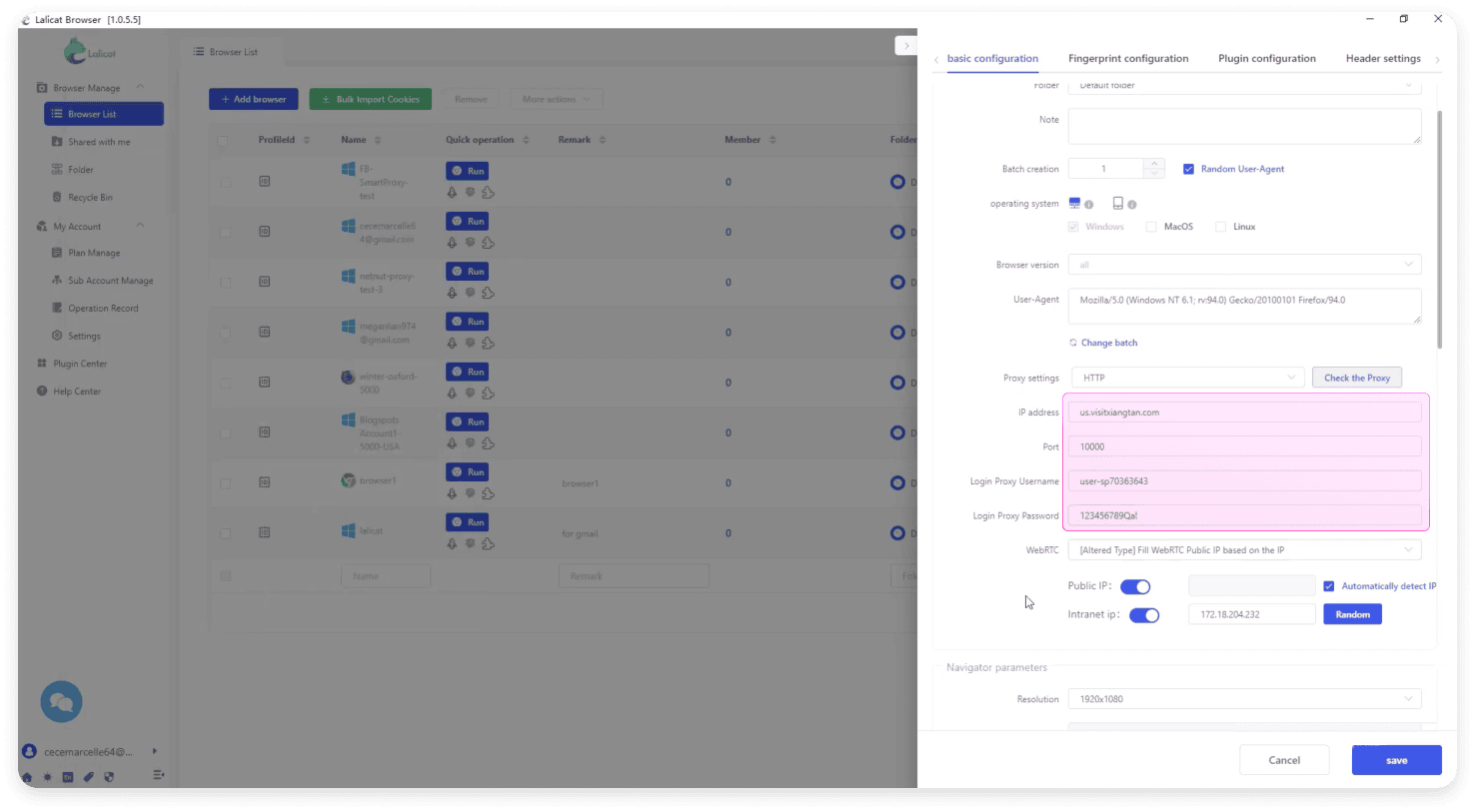The height and width of the screenshot is (812, 1475).
Task: Toggle the sun theme icon in footer
Action: [47, 776]
